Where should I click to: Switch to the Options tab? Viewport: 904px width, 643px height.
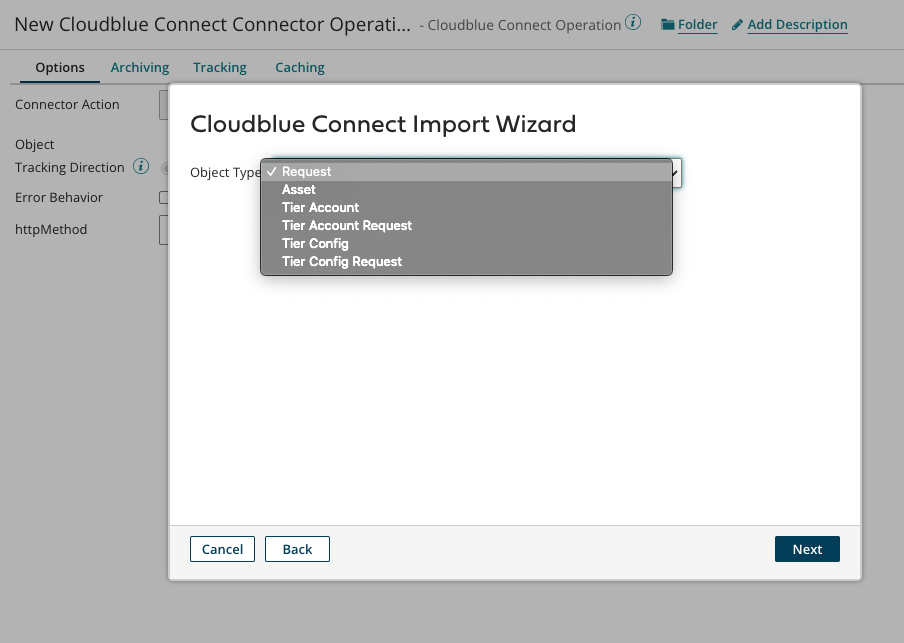pyautogui.click(x=60, y=67)
